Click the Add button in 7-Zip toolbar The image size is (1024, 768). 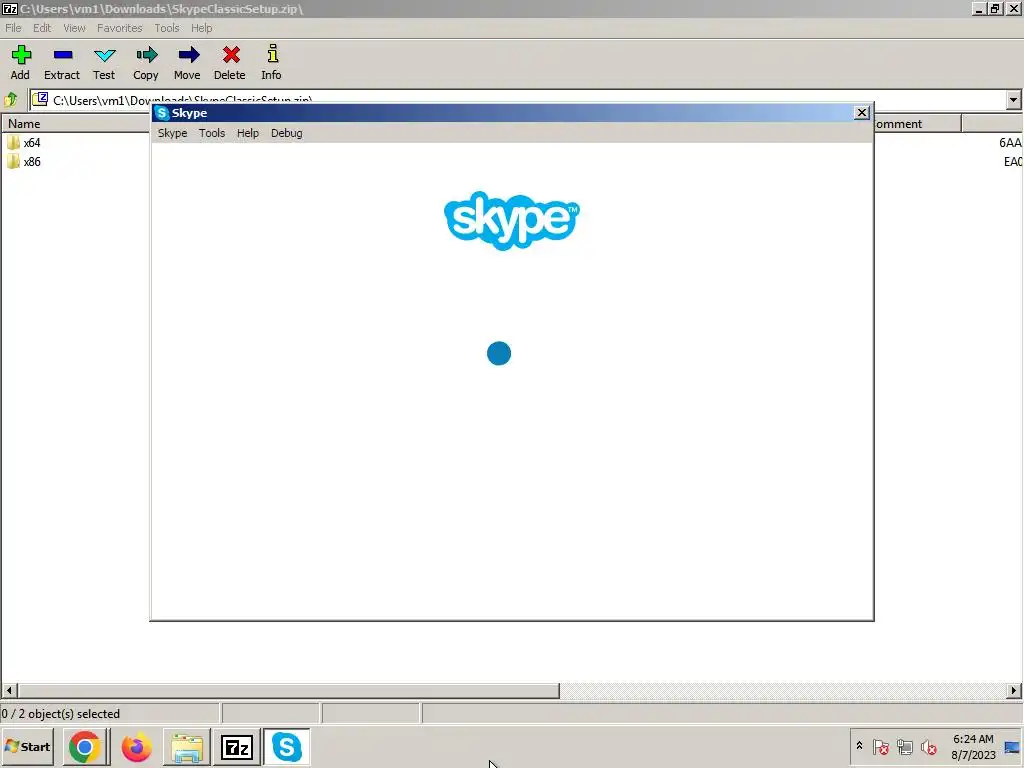[x=20, y=62]
